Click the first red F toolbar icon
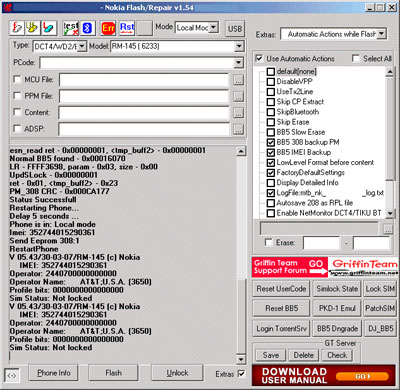This screenshot has width=400, height=390. tap(17, 28)
